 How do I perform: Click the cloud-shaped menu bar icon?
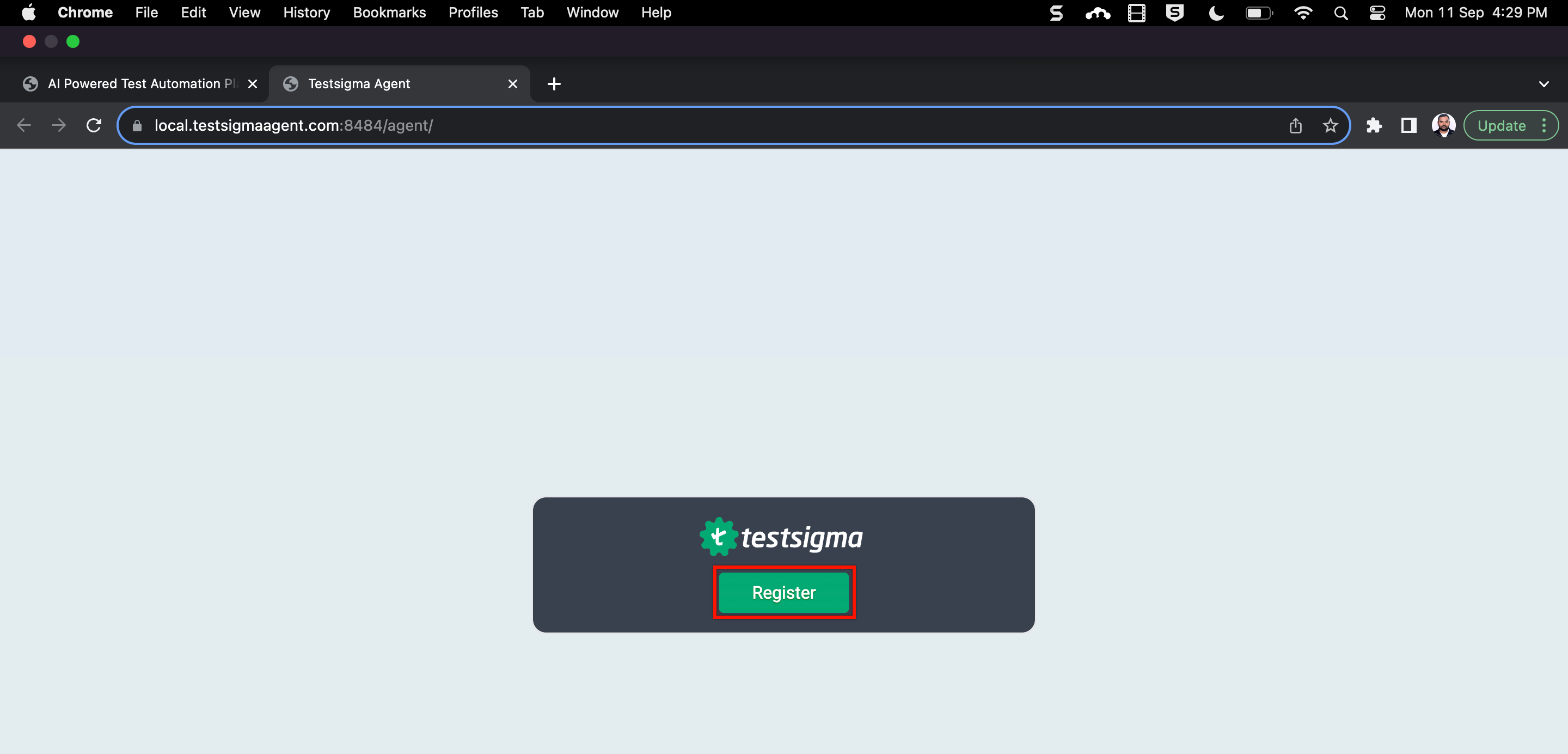pyautogui.click(x=1098, y=13)
